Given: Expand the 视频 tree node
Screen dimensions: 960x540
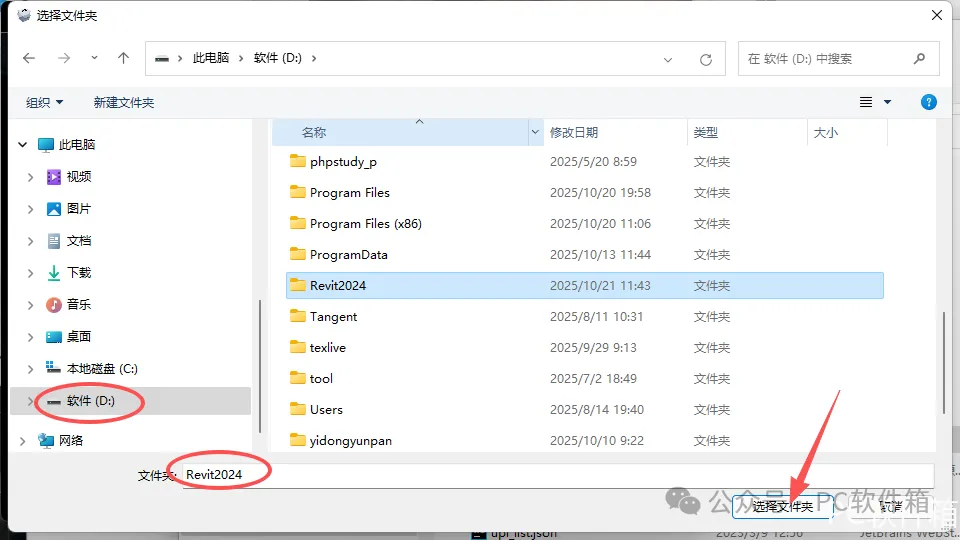Looking at the screenshot, I should pos(30,177).
